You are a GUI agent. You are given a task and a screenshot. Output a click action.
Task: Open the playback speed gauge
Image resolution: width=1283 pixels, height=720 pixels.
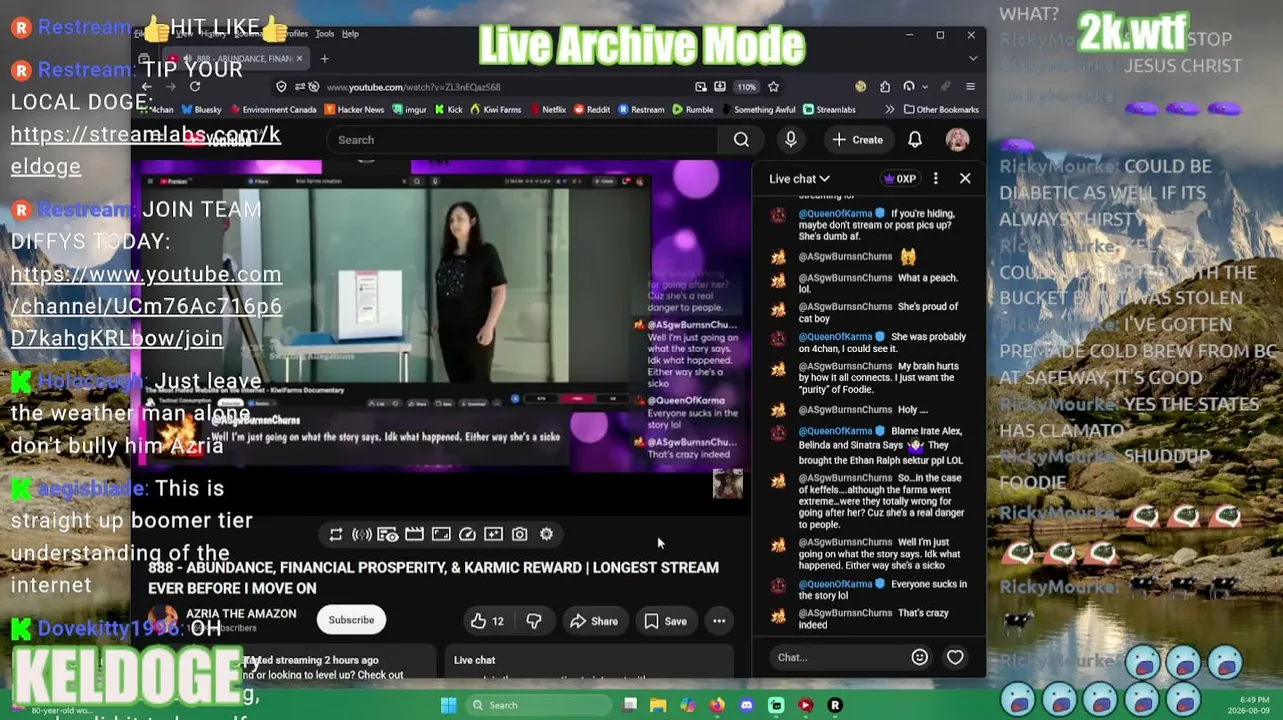click(x=467, y=534)
